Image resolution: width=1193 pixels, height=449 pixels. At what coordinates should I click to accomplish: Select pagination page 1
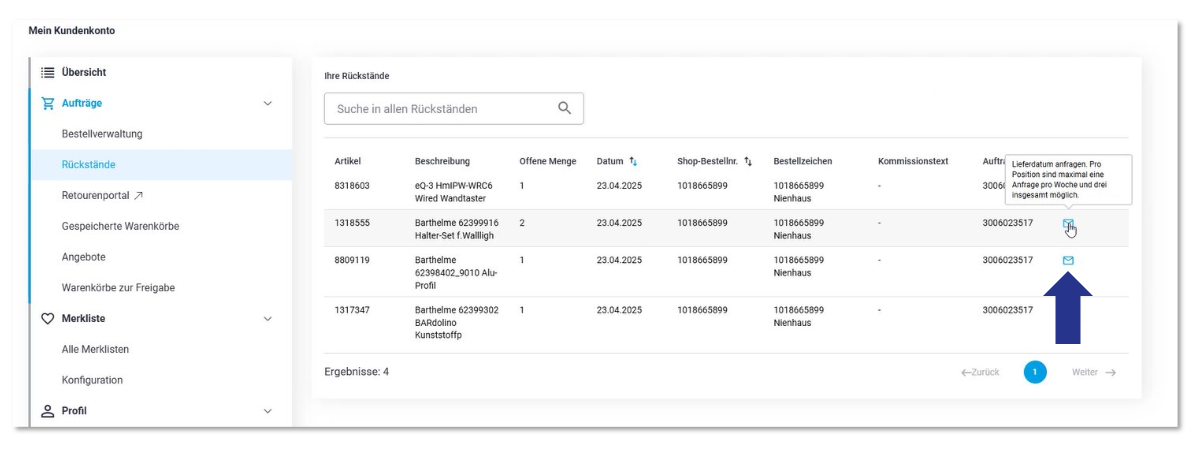(1035, 372)
